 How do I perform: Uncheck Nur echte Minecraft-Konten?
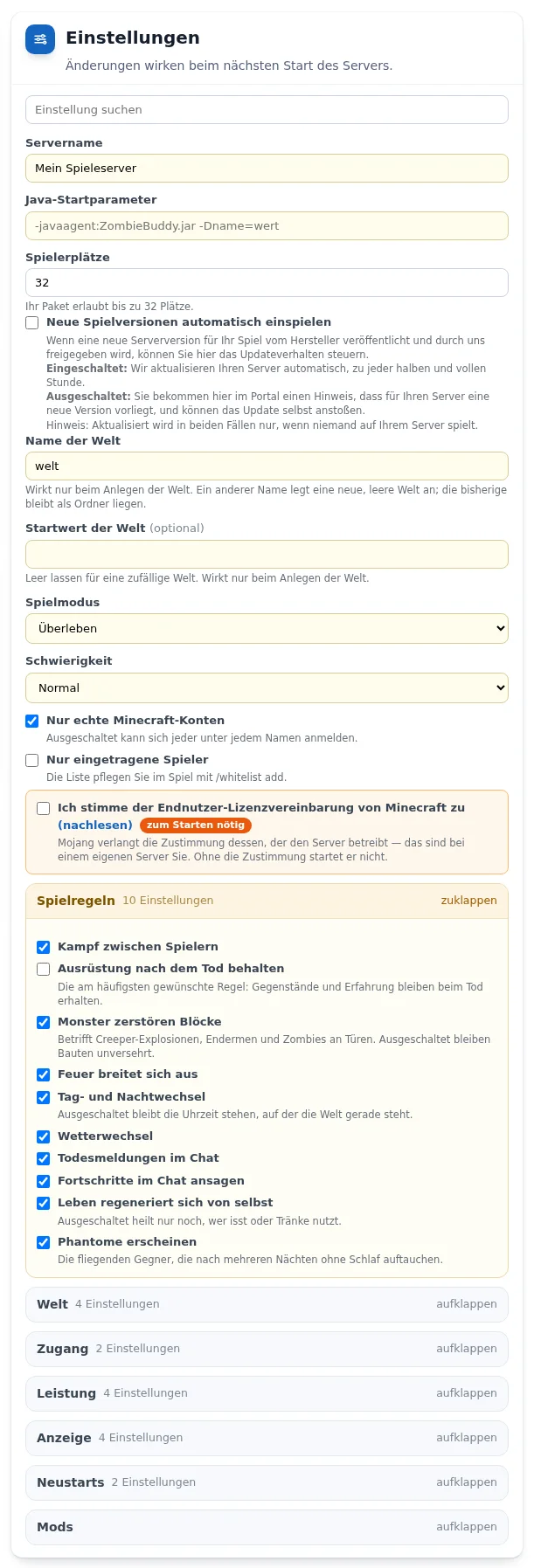(x=32, y=721)
